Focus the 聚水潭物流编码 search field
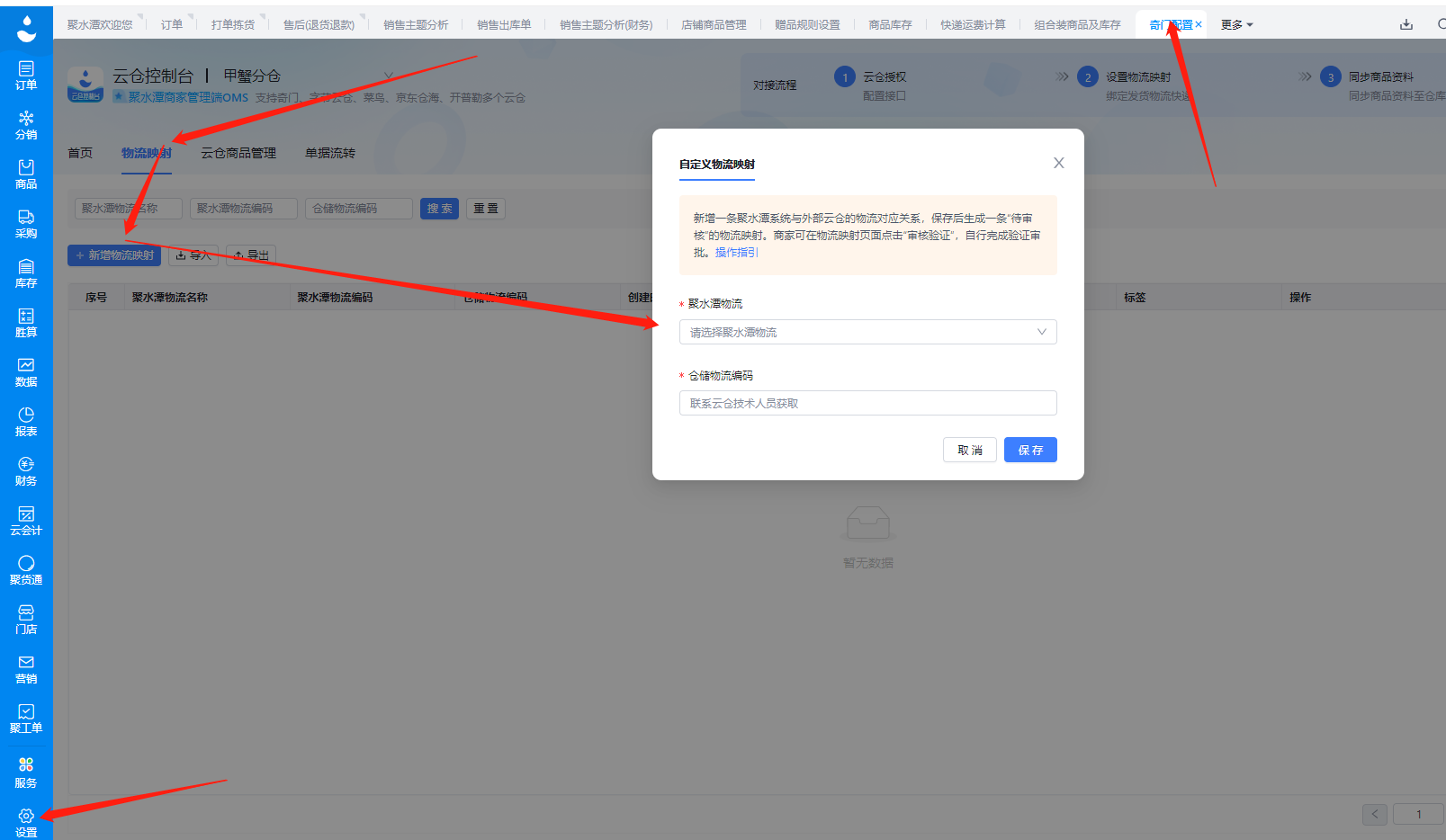This screenshot has height=840, width=1446. click(x=244, y=209)
